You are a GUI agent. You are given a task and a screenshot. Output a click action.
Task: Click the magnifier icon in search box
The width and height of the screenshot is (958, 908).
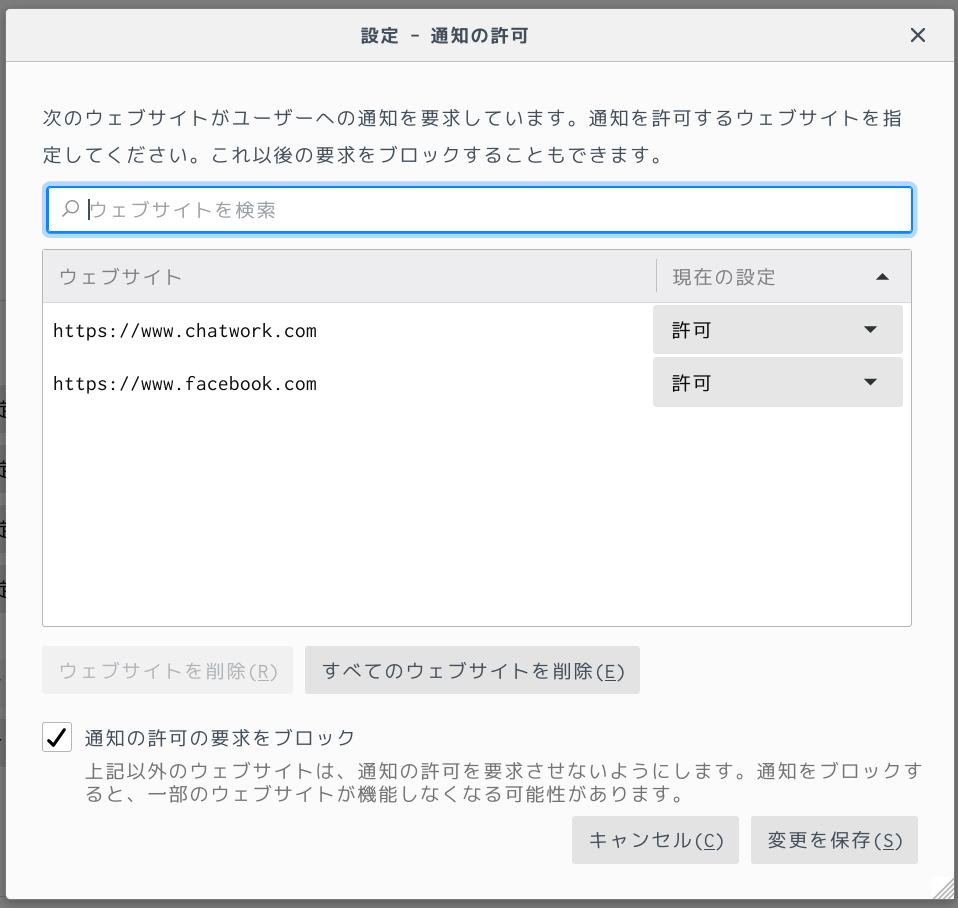(70, 209)
